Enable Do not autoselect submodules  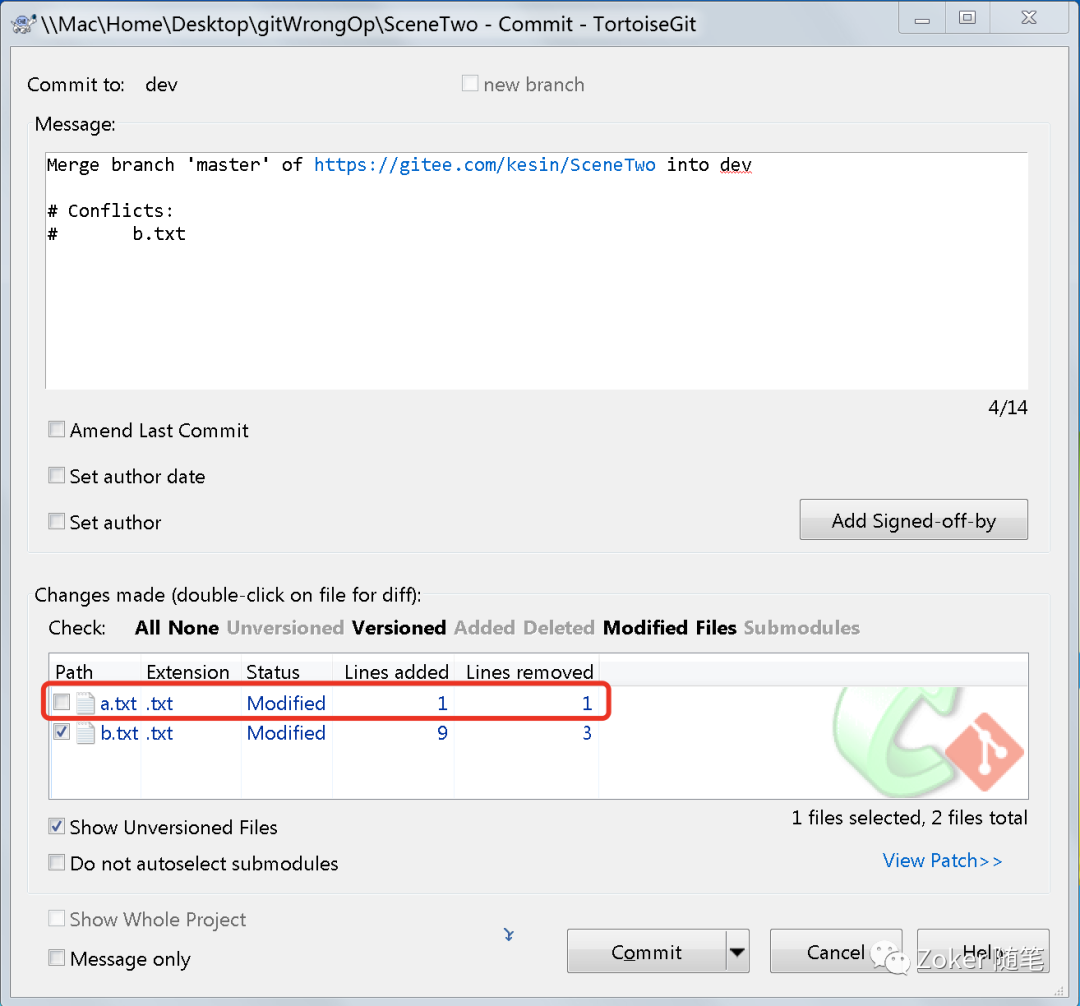click(56, 862)
